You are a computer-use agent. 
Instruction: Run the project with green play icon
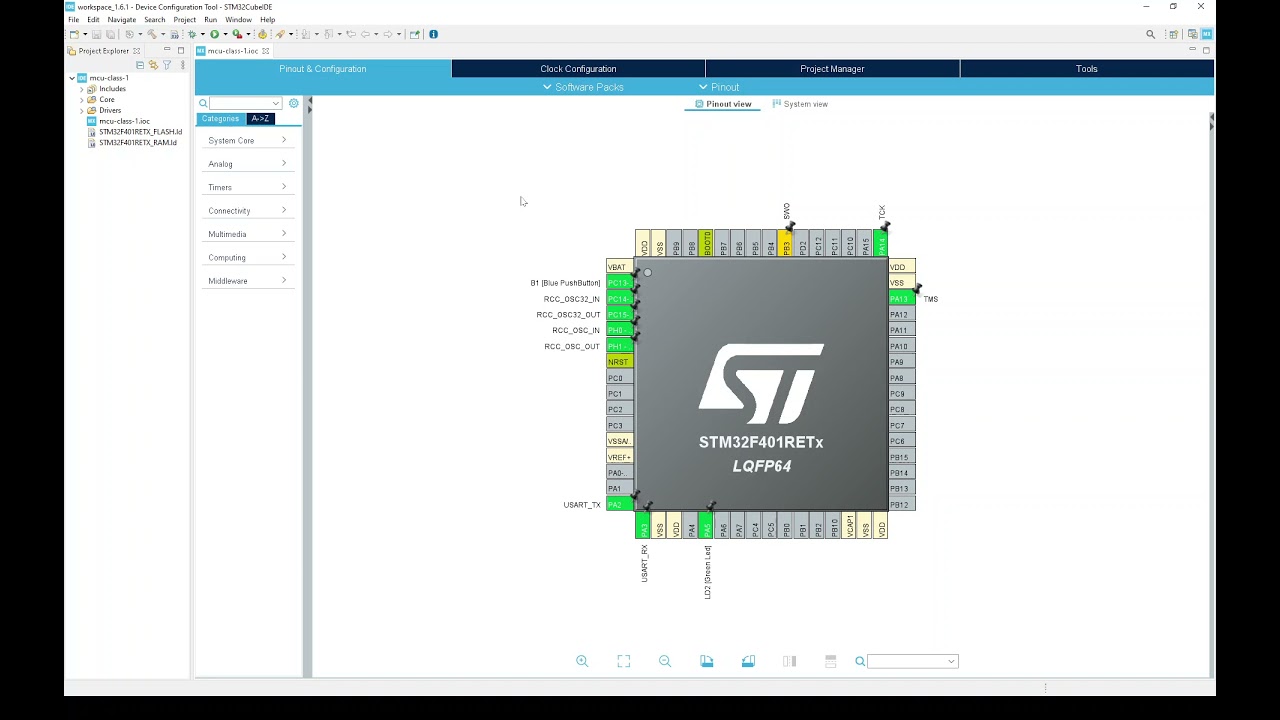point(214,34)
